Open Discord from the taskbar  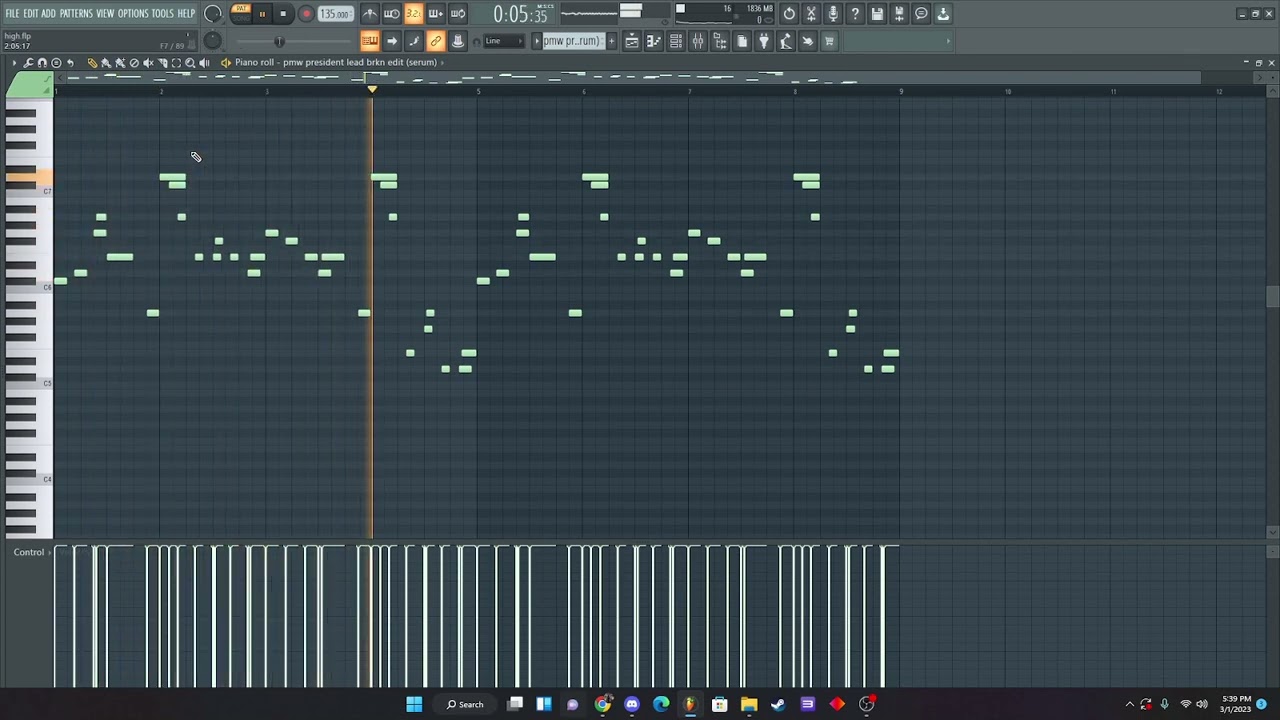pyautogui.click(x=632, y=704)
